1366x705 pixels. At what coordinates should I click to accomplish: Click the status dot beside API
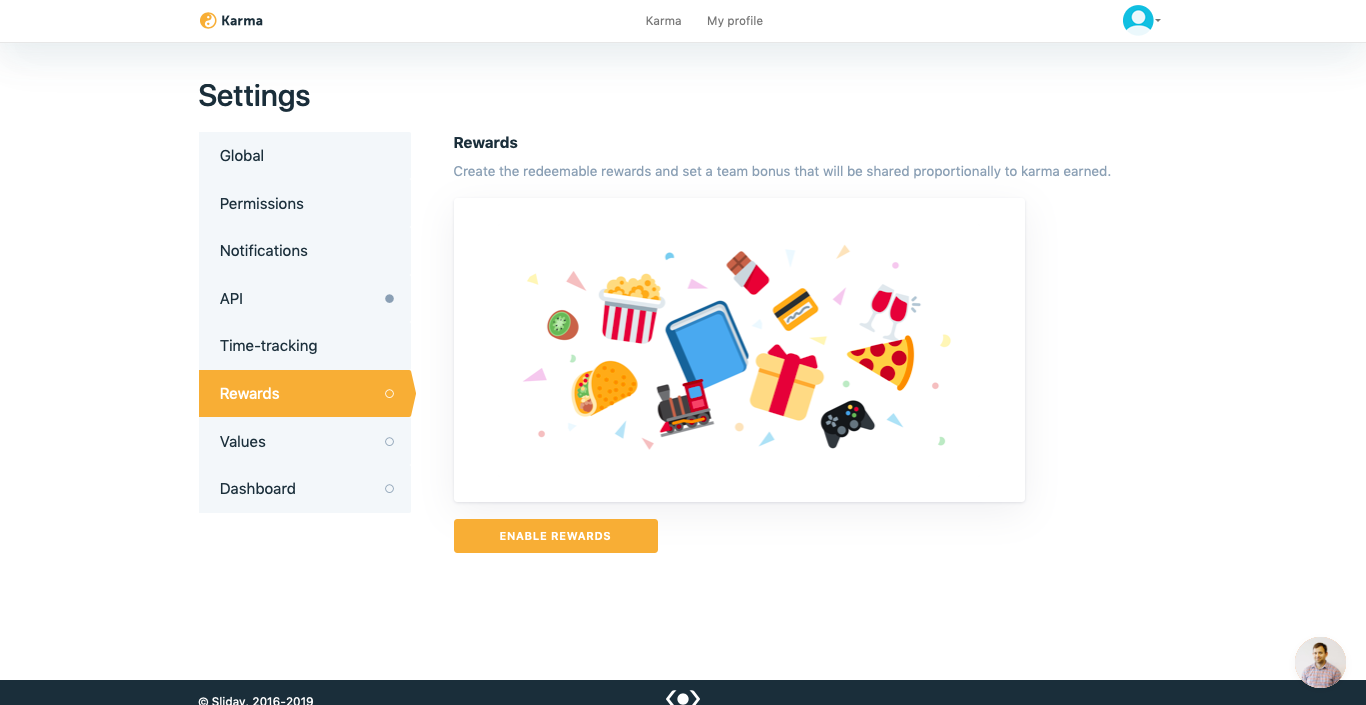389,299
